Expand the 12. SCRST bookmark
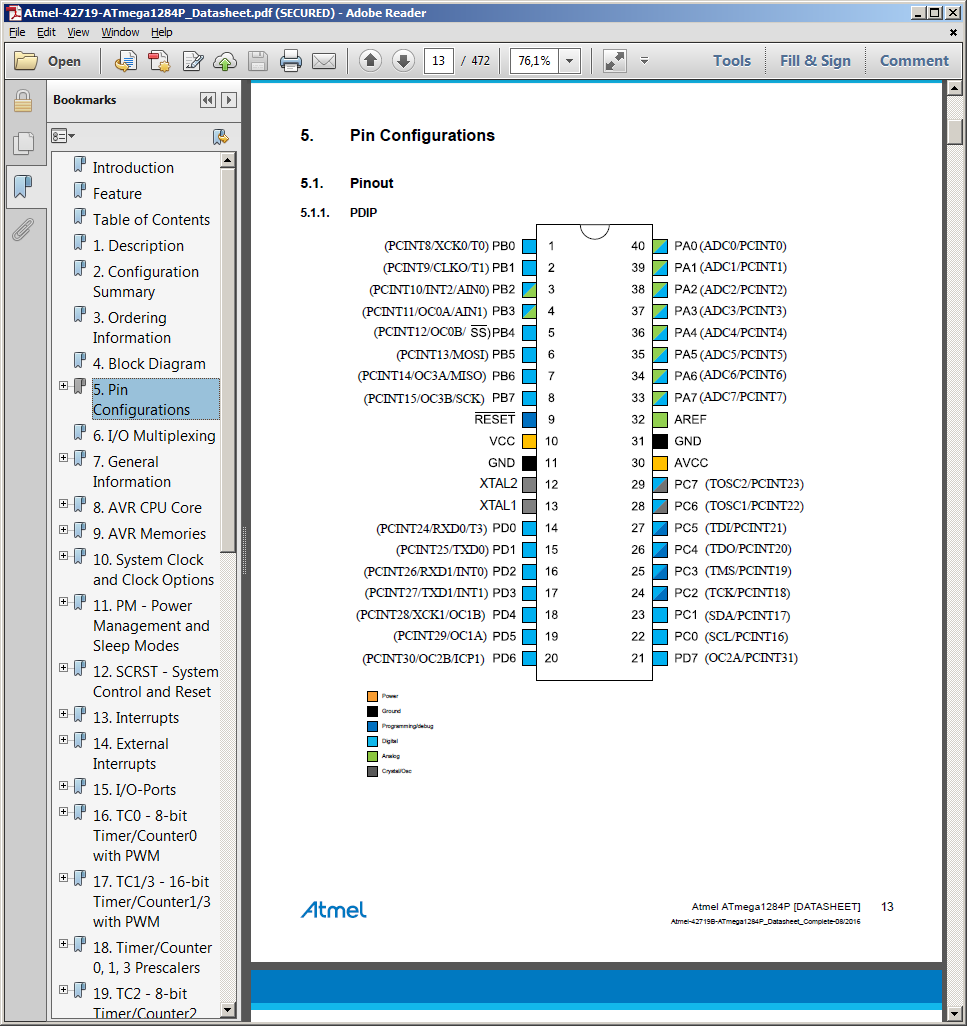967x1026 pixels. pos(63,667)
